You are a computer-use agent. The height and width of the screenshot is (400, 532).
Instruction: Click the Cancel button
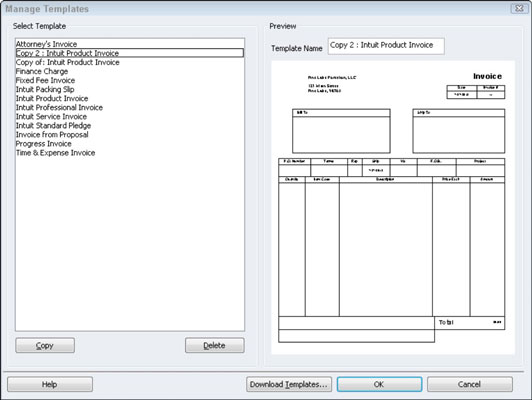click(x=470, y=384)
